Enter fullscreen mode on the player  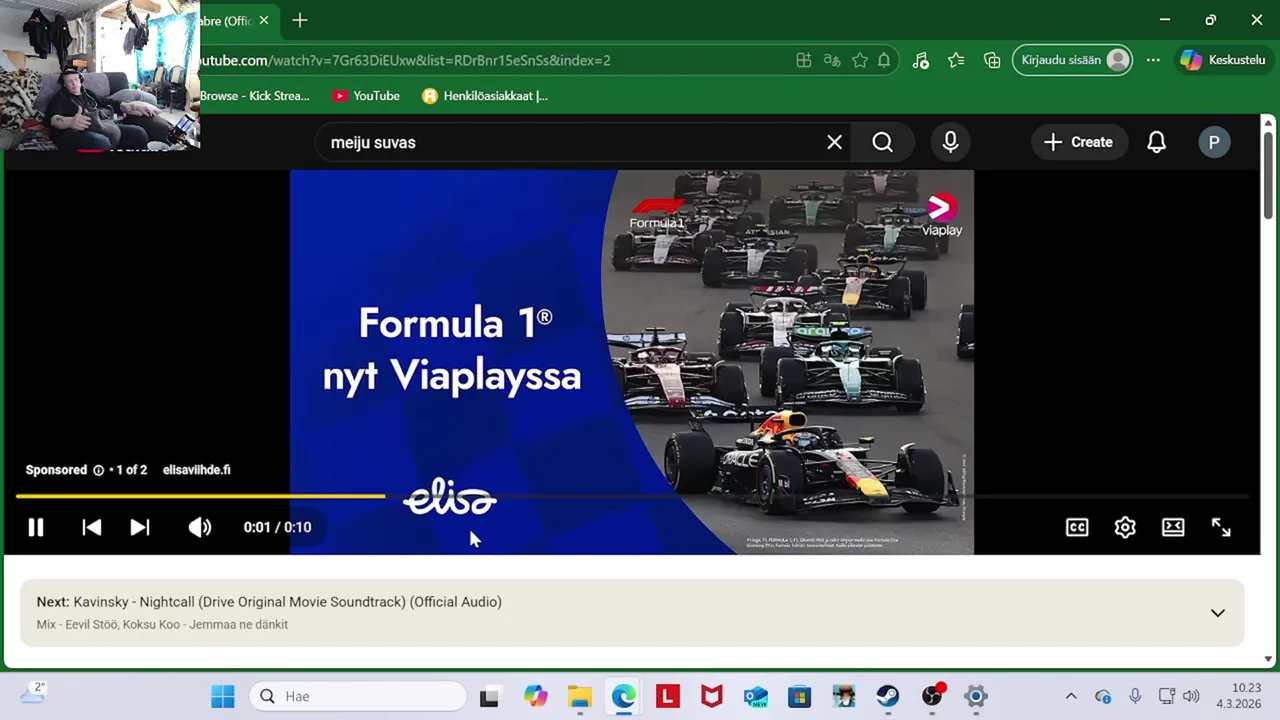[x=1221, y=527]
